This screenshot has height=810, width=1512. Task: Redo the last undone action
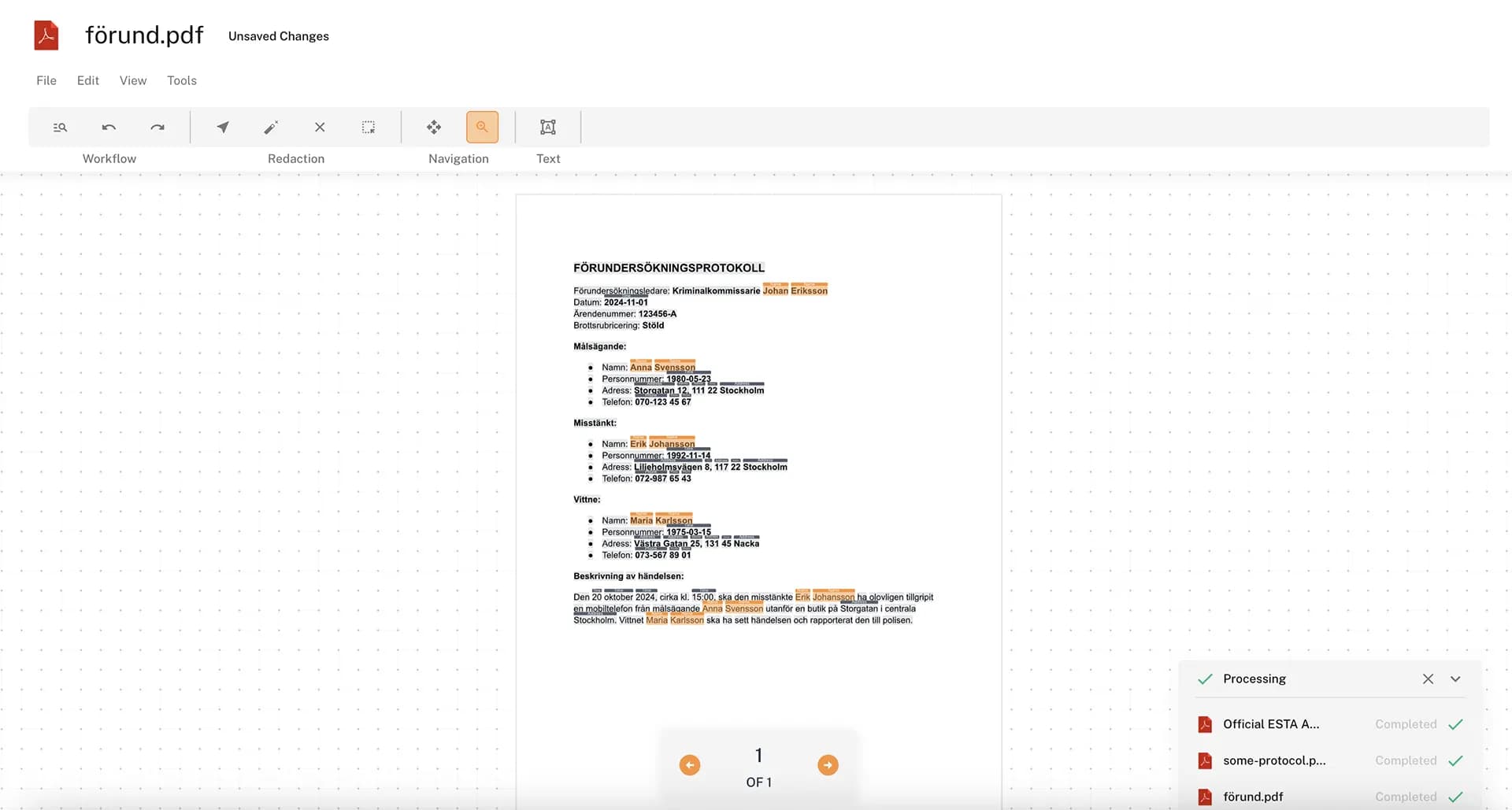[157, 128]
